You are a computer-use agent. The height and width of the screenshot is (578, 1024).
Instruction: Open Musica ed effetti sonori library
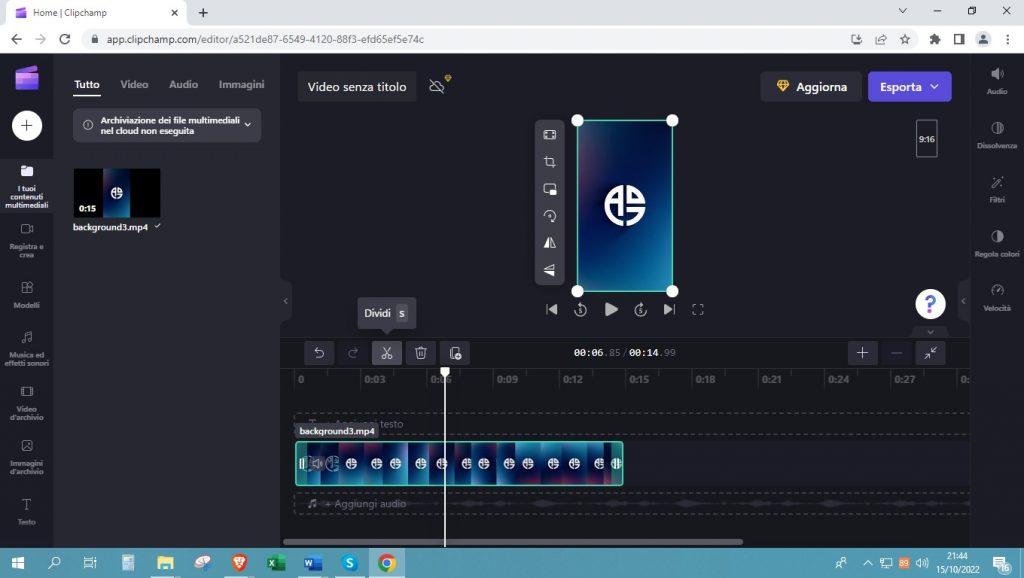tap(27, 347)
